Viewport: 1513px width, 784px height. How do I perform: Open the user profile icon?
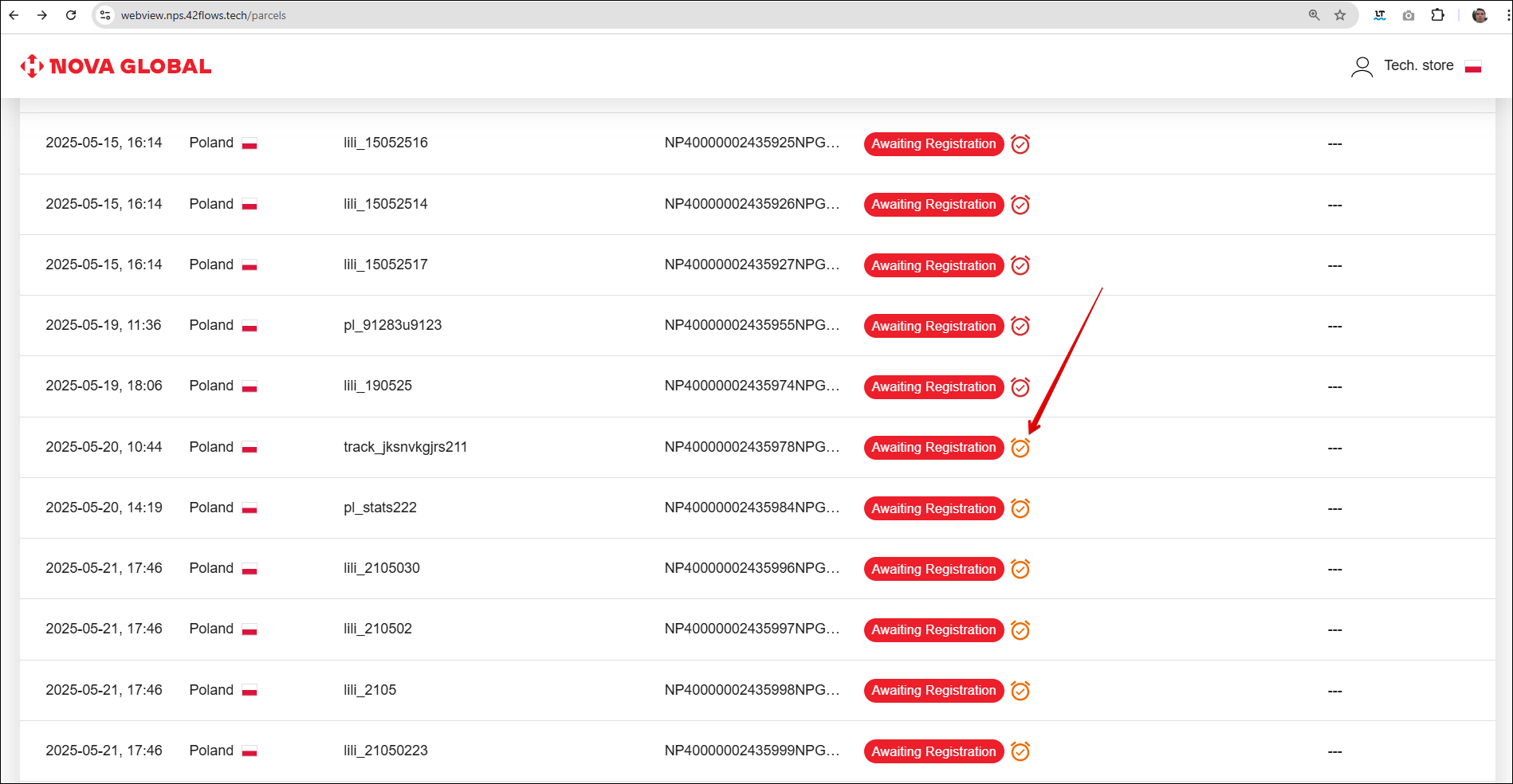[1362, 66]
